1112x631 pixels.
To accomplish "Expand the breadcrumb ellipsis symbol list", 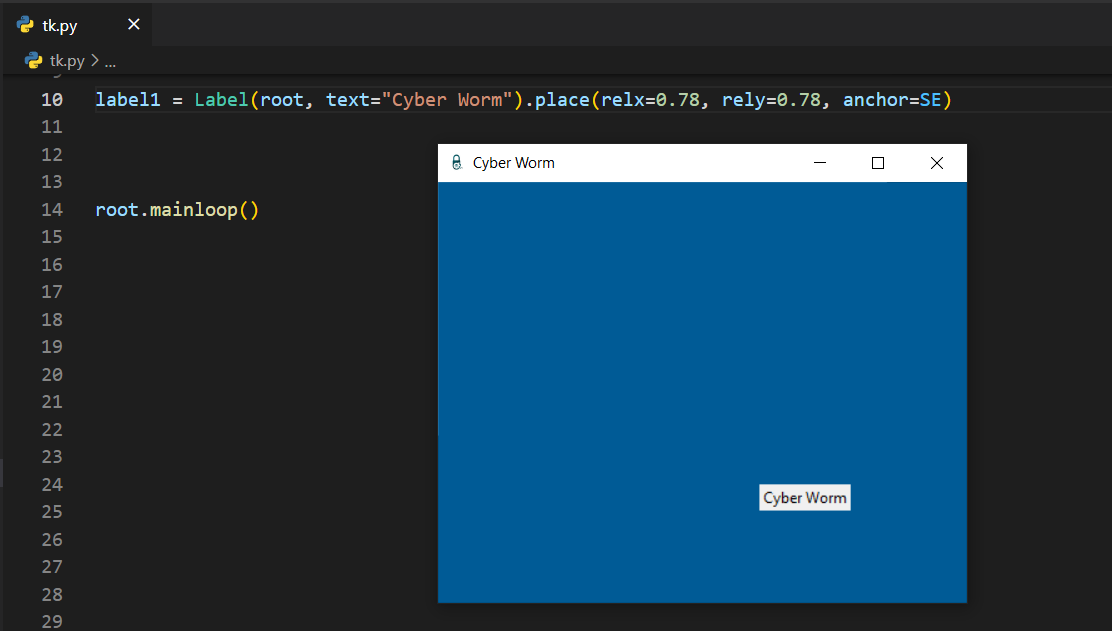I will tap(110, 61).
